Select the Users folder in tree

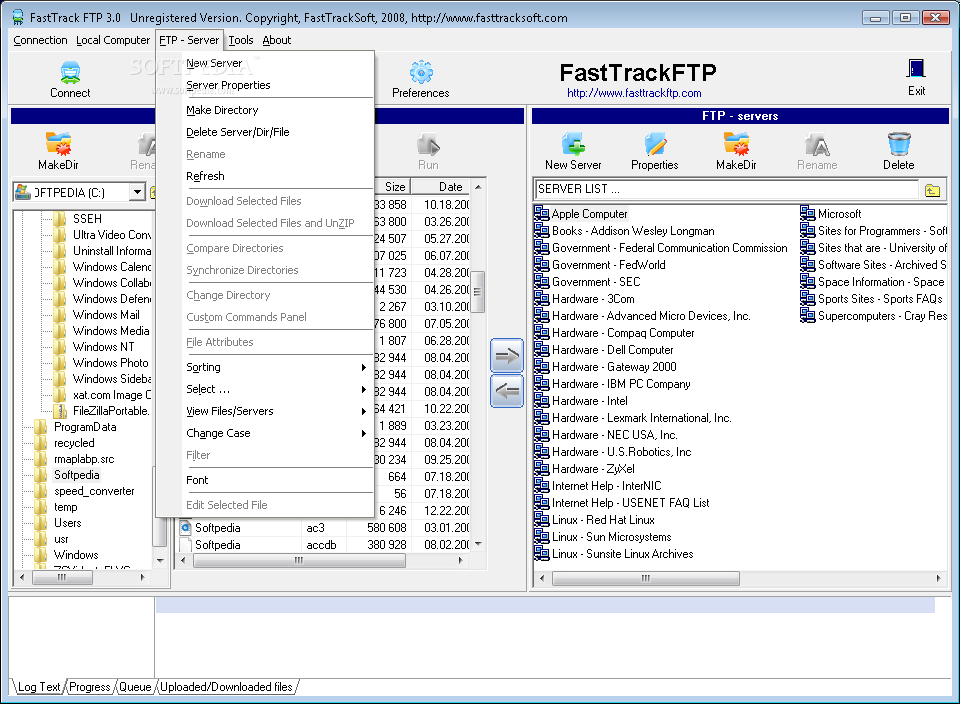point(58,523)
